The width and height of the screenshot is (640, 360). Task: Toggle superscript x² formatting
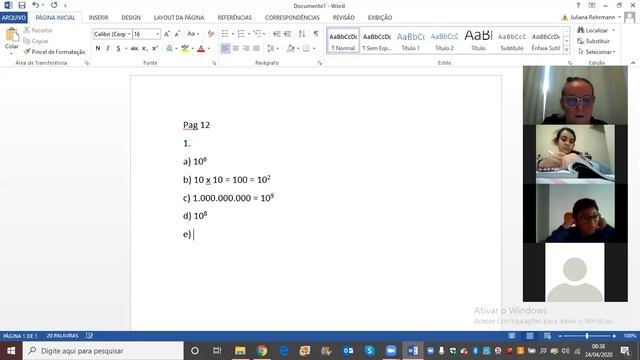tap(155, 49)
